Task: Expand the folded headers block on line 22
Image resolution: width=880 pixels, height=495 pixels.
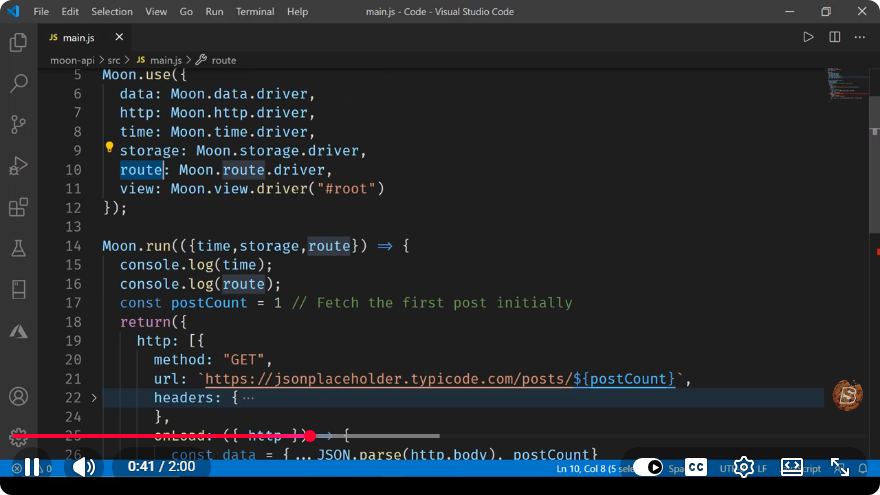Action: click(94, 398)
